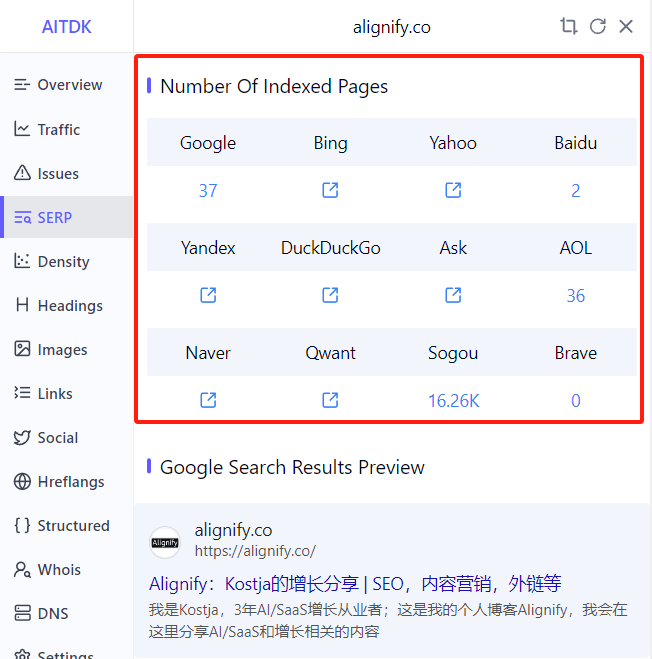The height and width of the screenshot is (659, 652).
Task: Click the AITDK logo
Action: click(66, 27)
